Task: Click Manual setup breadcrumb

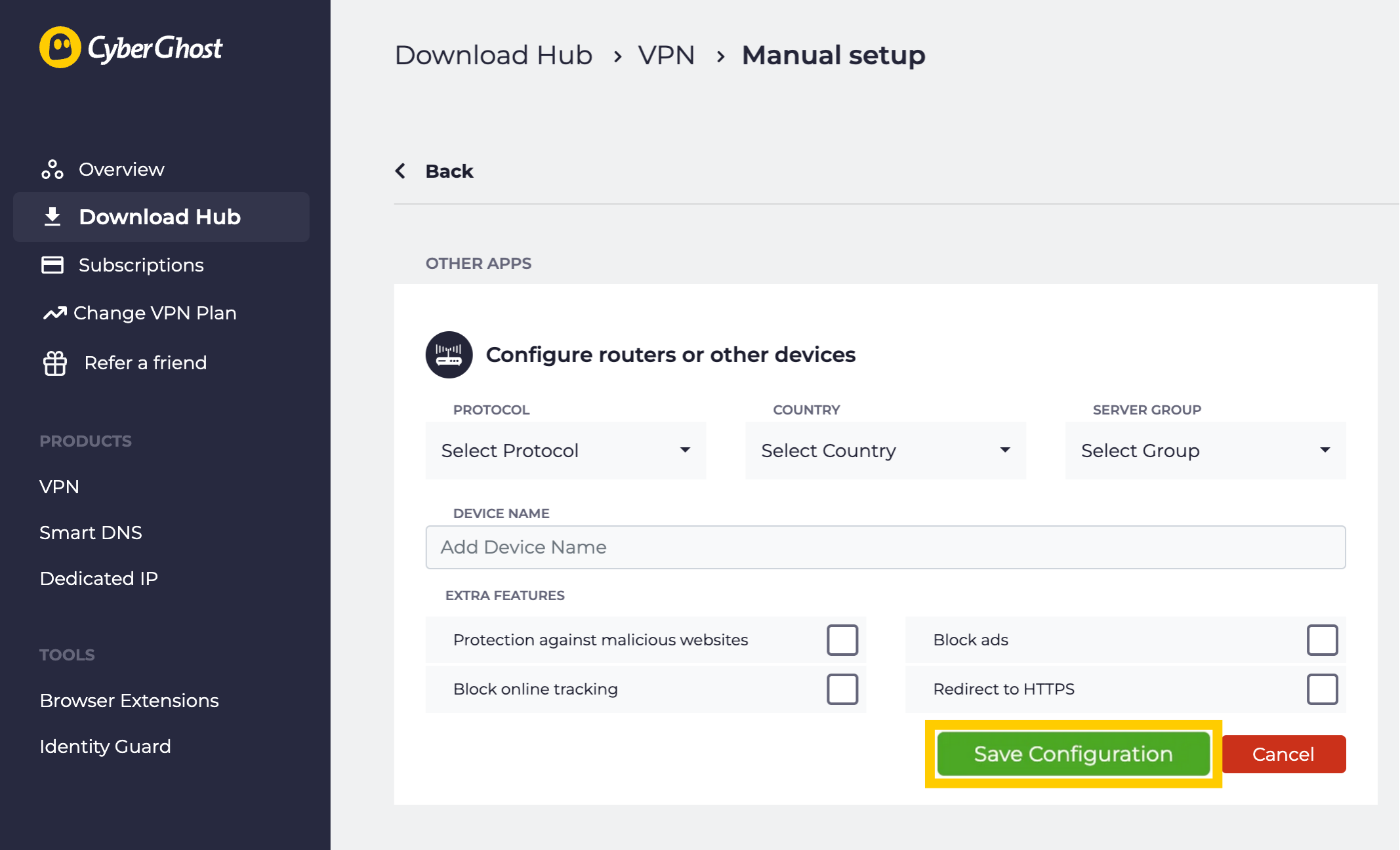Action: [x=834, y=55]
